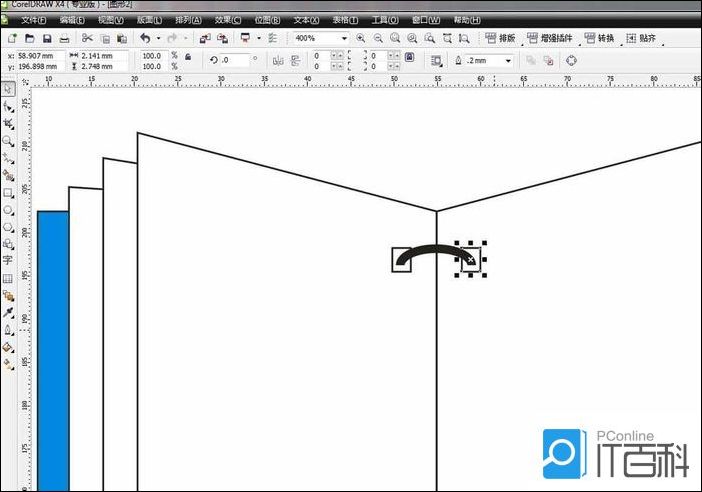Click the 排版 plugin button
702x492 pixels.
[500, 39]
